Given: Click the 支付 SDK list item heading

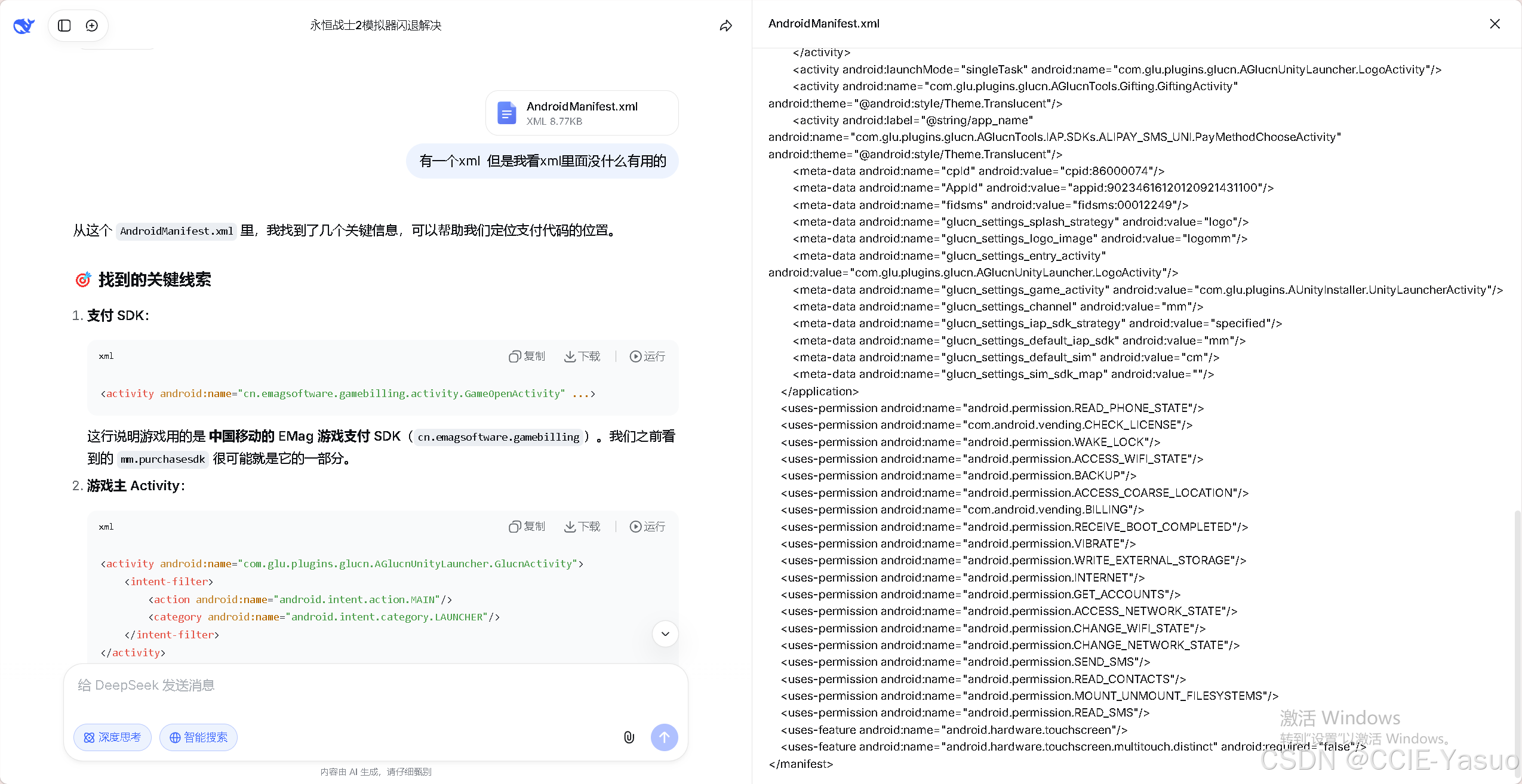Looking at the screenshot, I should pos(118,315).
